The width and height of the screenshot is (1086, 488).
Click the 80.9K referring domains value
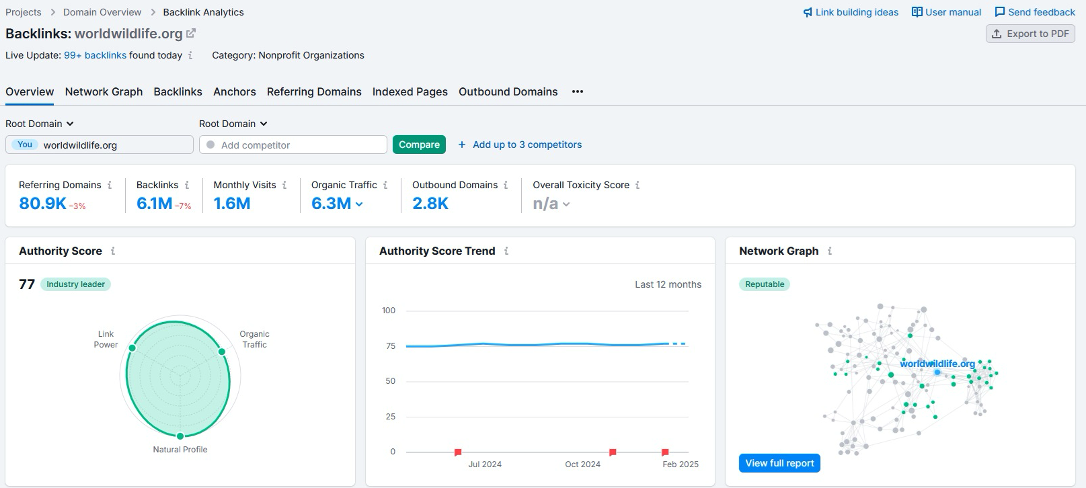point(42,204)
